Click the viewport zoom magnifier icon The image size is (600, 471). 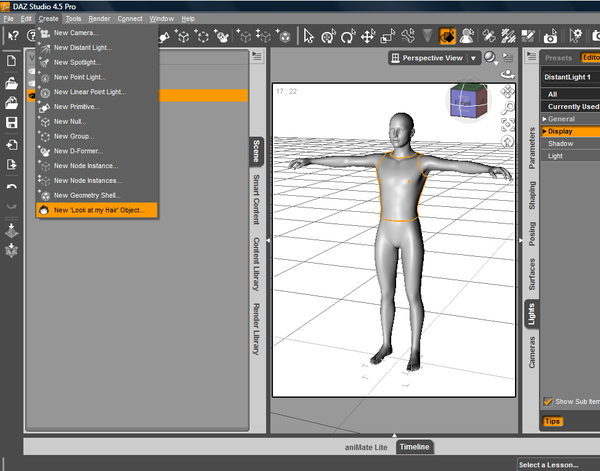coord(508,108)
